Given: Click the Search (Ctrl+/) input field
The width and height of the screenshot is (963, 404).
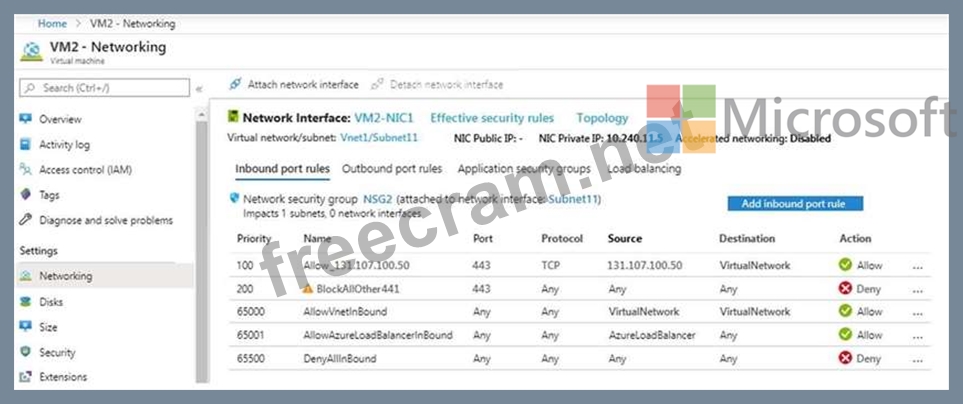Looking at the screenshot, I should tap(104, 88).
